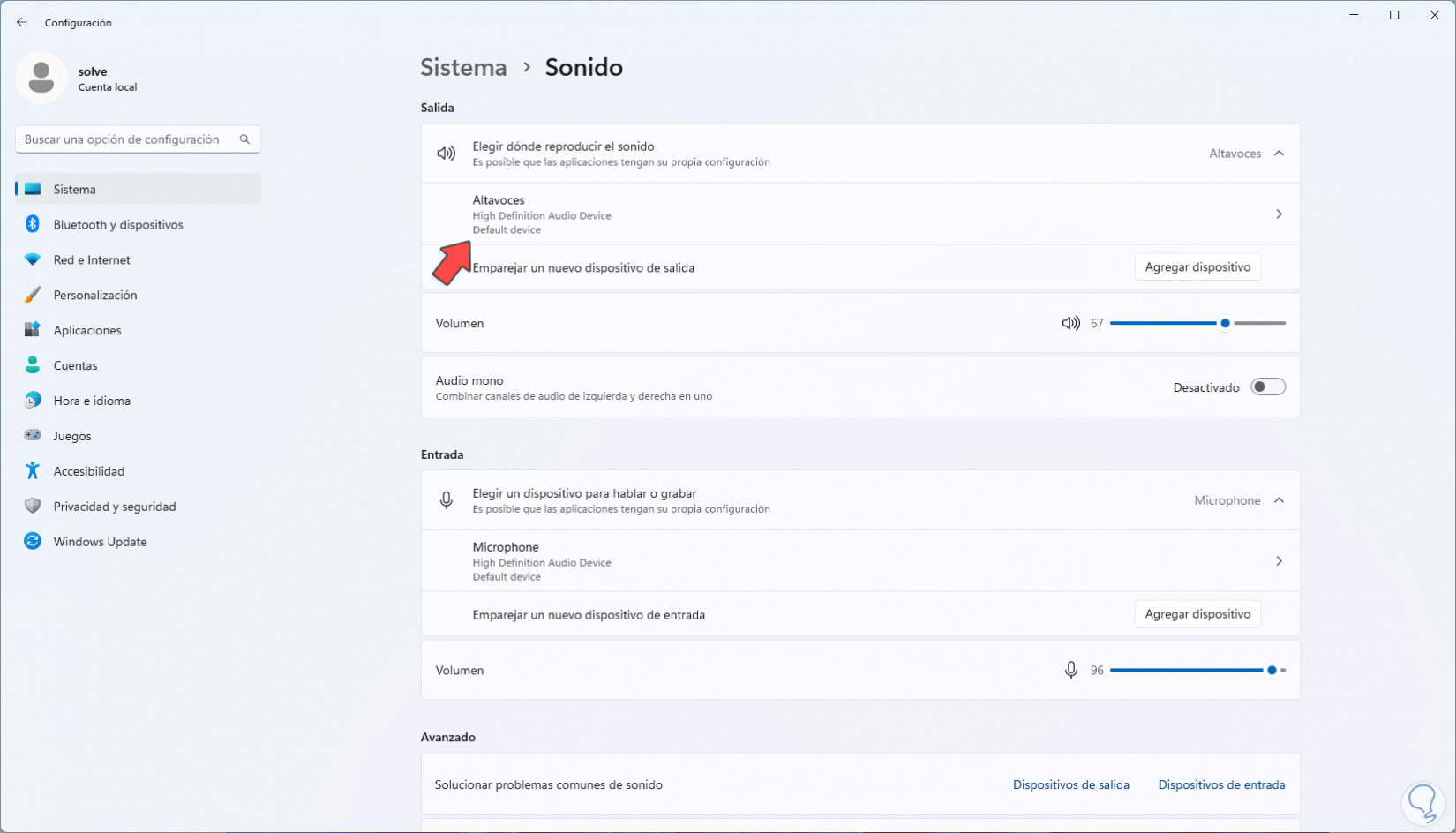
Task: Open Dispositivos de entrada troubleshooter link
Action: 1221,785
